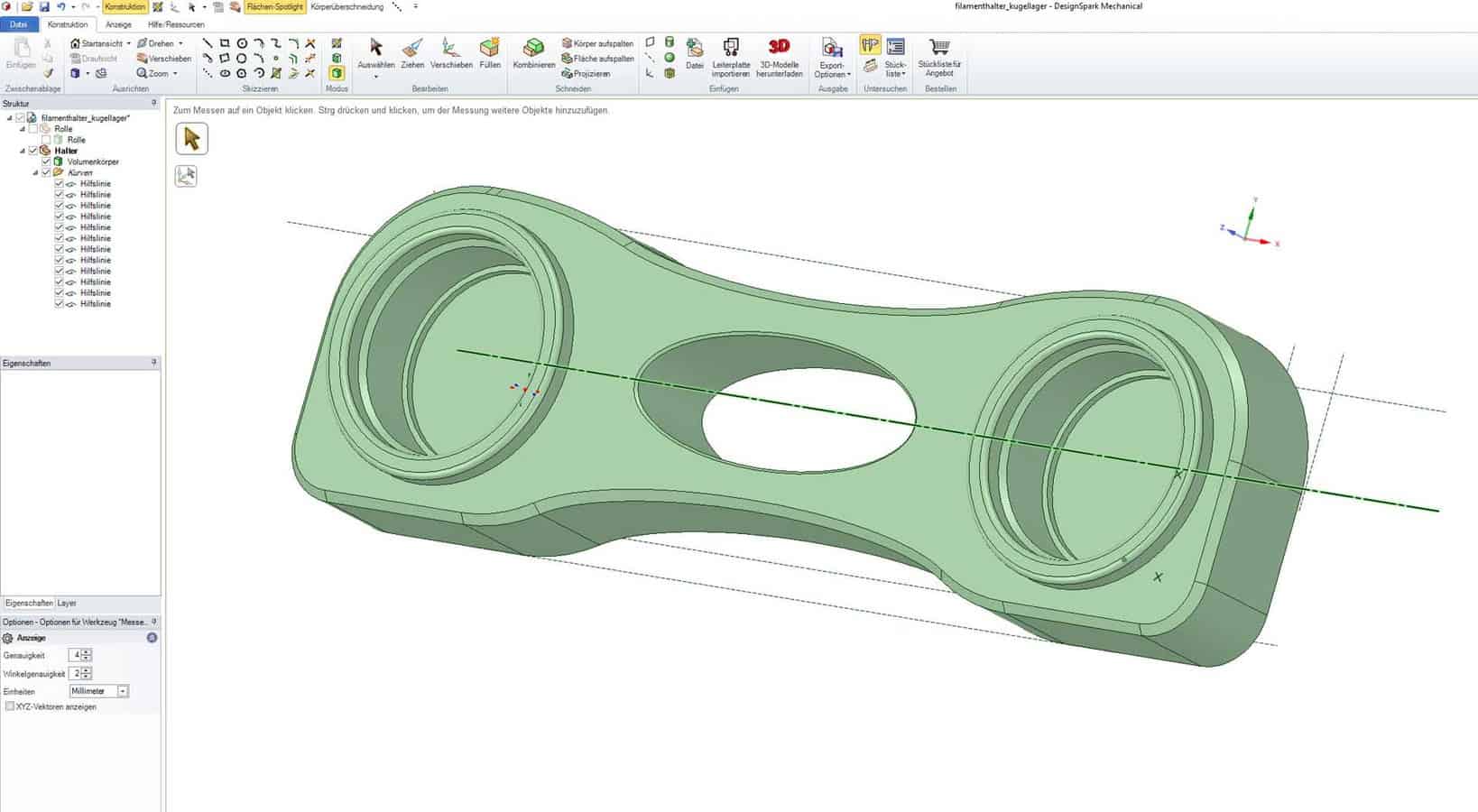This screenshot has height=812, width=1478.
Task: Select Halter in the structure tree
Action: tap(66, 151)
